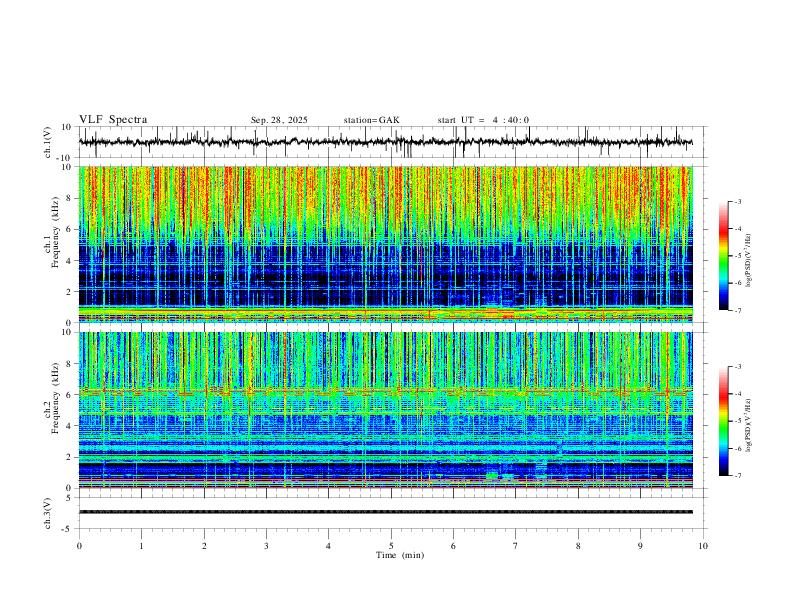Click the 'VLF Spectra' title text
The image size is (792, 612).
113,120
